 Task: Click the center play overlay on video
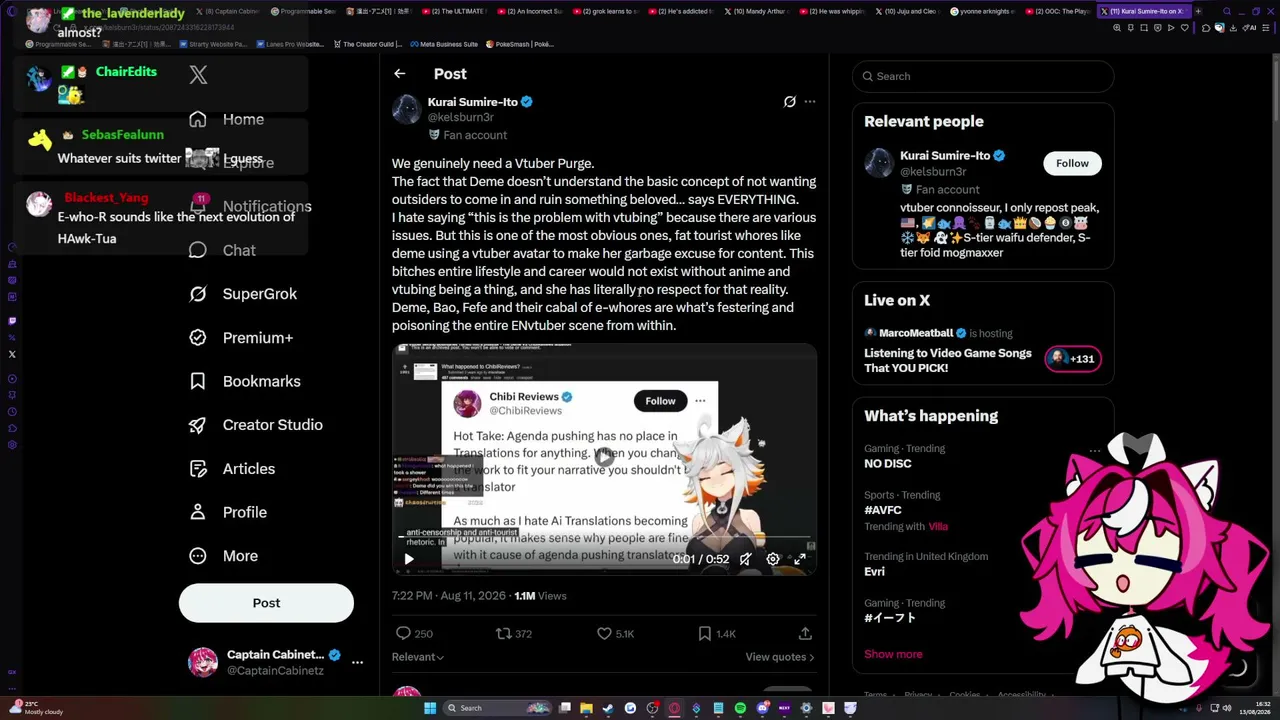click(x=604, y=457)
